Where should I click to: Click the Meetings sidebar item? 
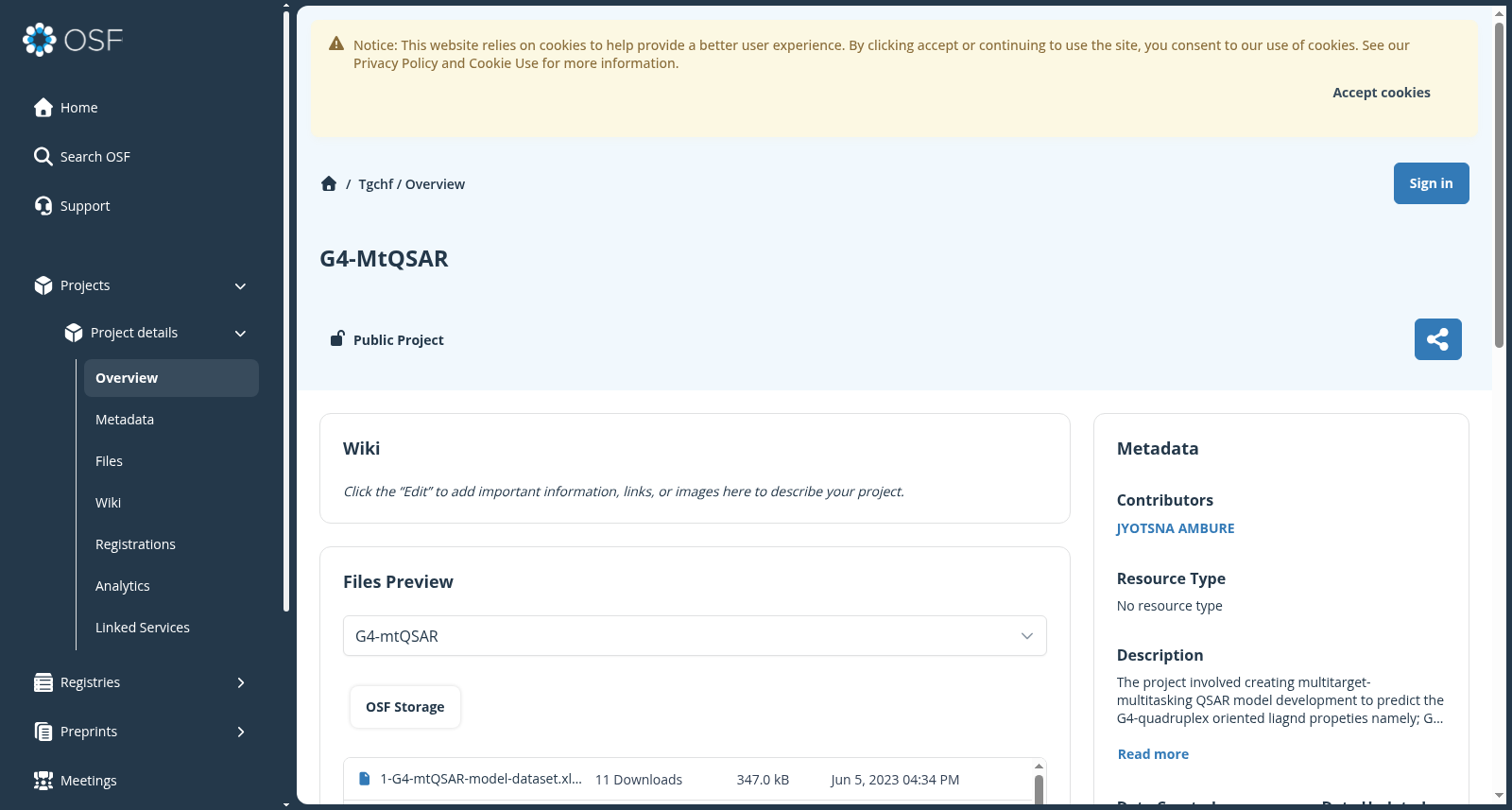[89, 781]
